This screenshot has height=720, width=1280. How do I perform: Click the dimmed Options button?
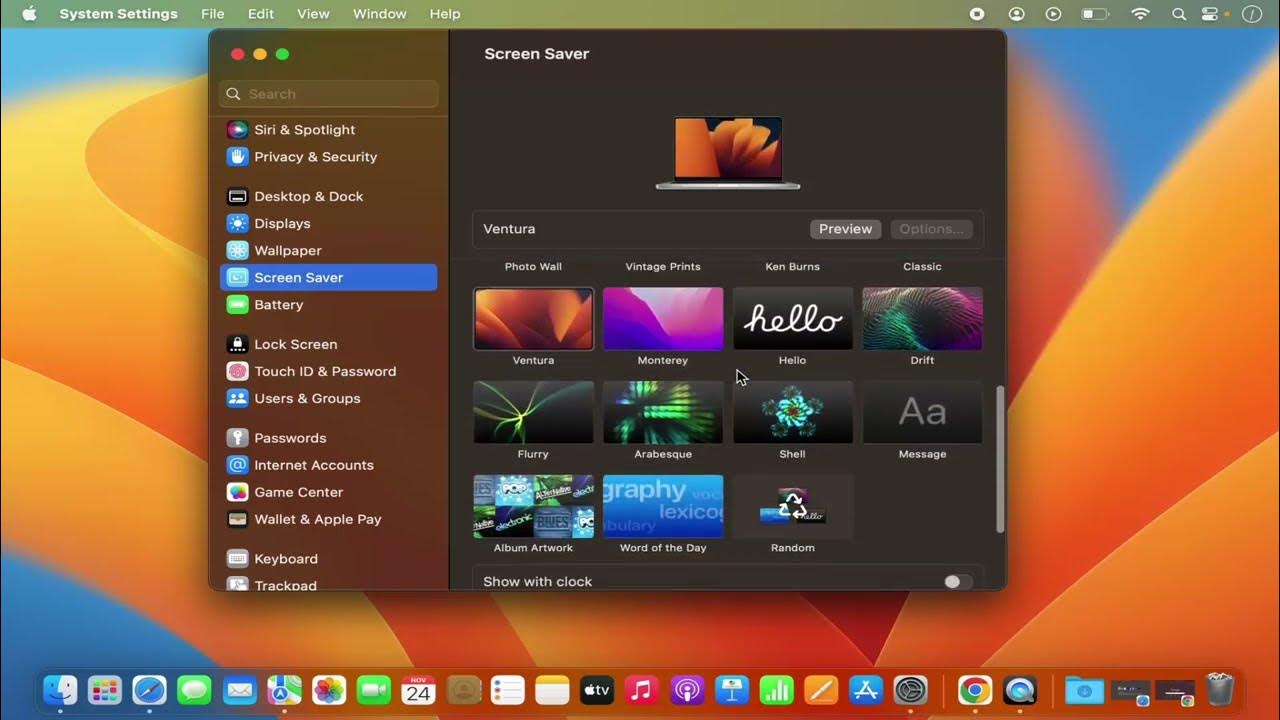coord(931,229)
